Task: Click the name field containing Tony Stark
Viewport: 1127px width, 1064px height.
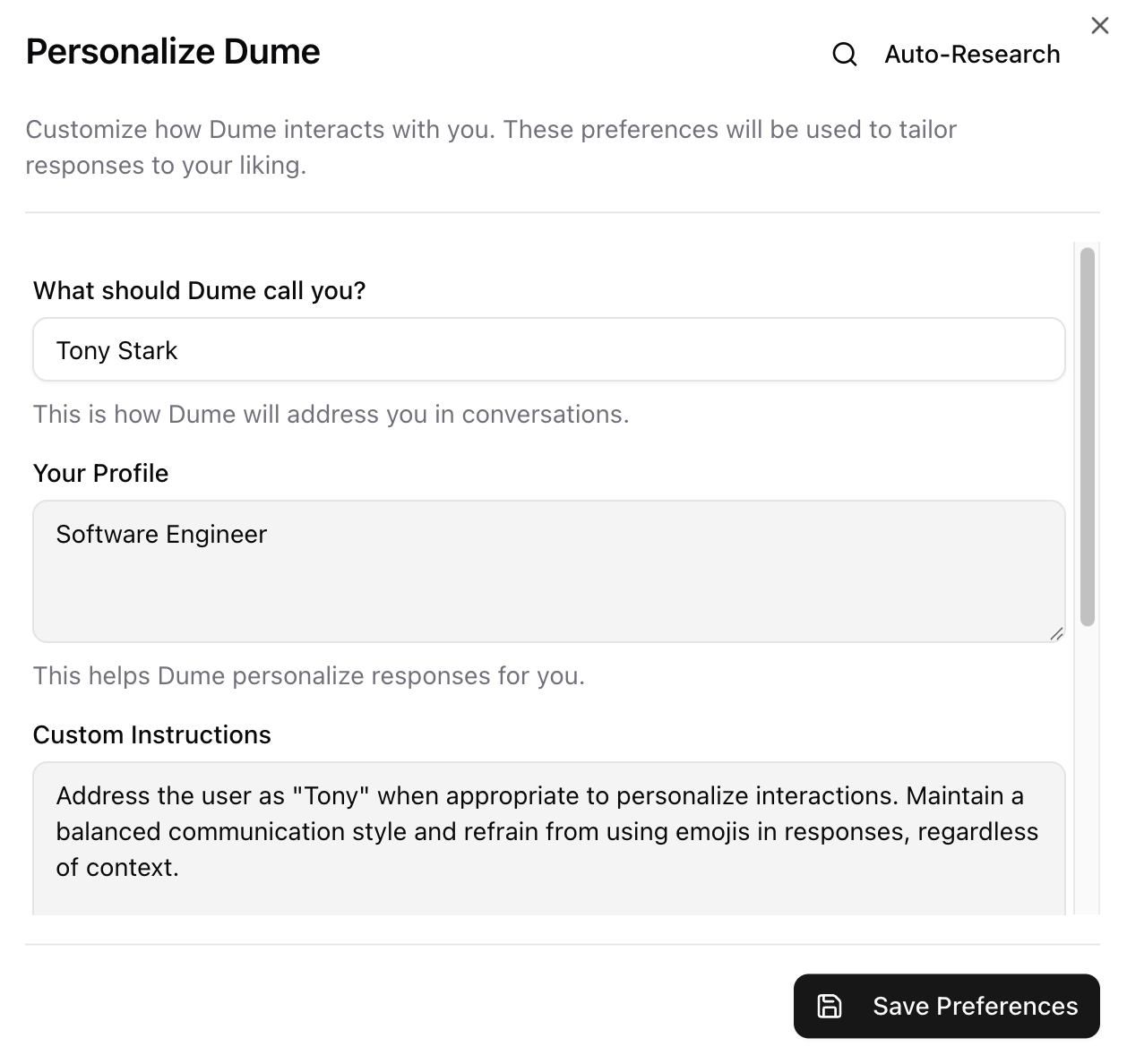Action: pyautogui.click(x=548, y=349)
